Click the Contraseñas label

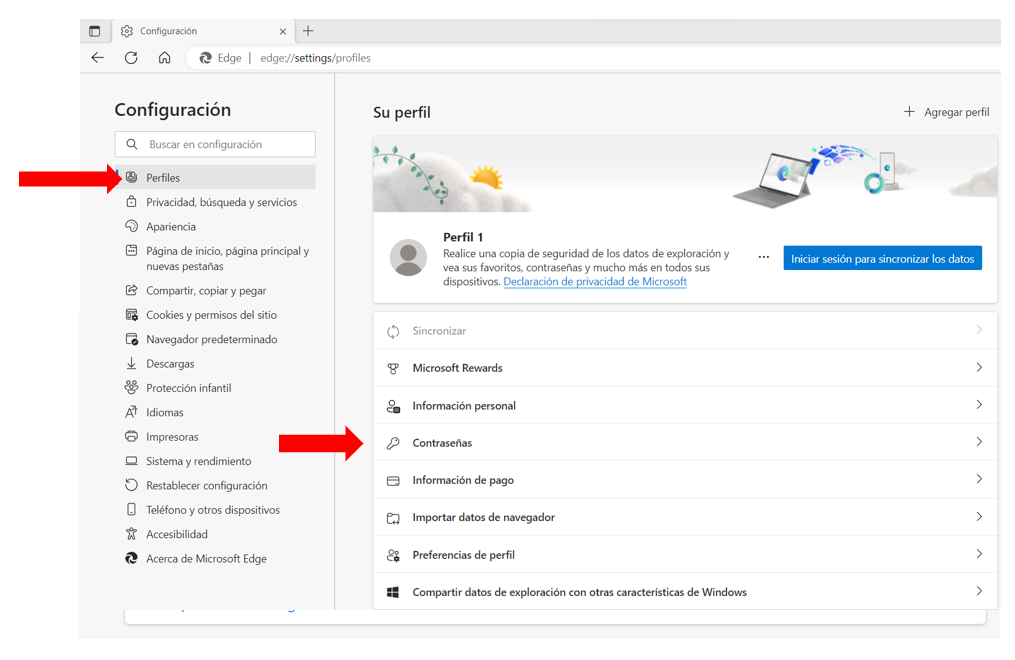[x=442, y=443]
